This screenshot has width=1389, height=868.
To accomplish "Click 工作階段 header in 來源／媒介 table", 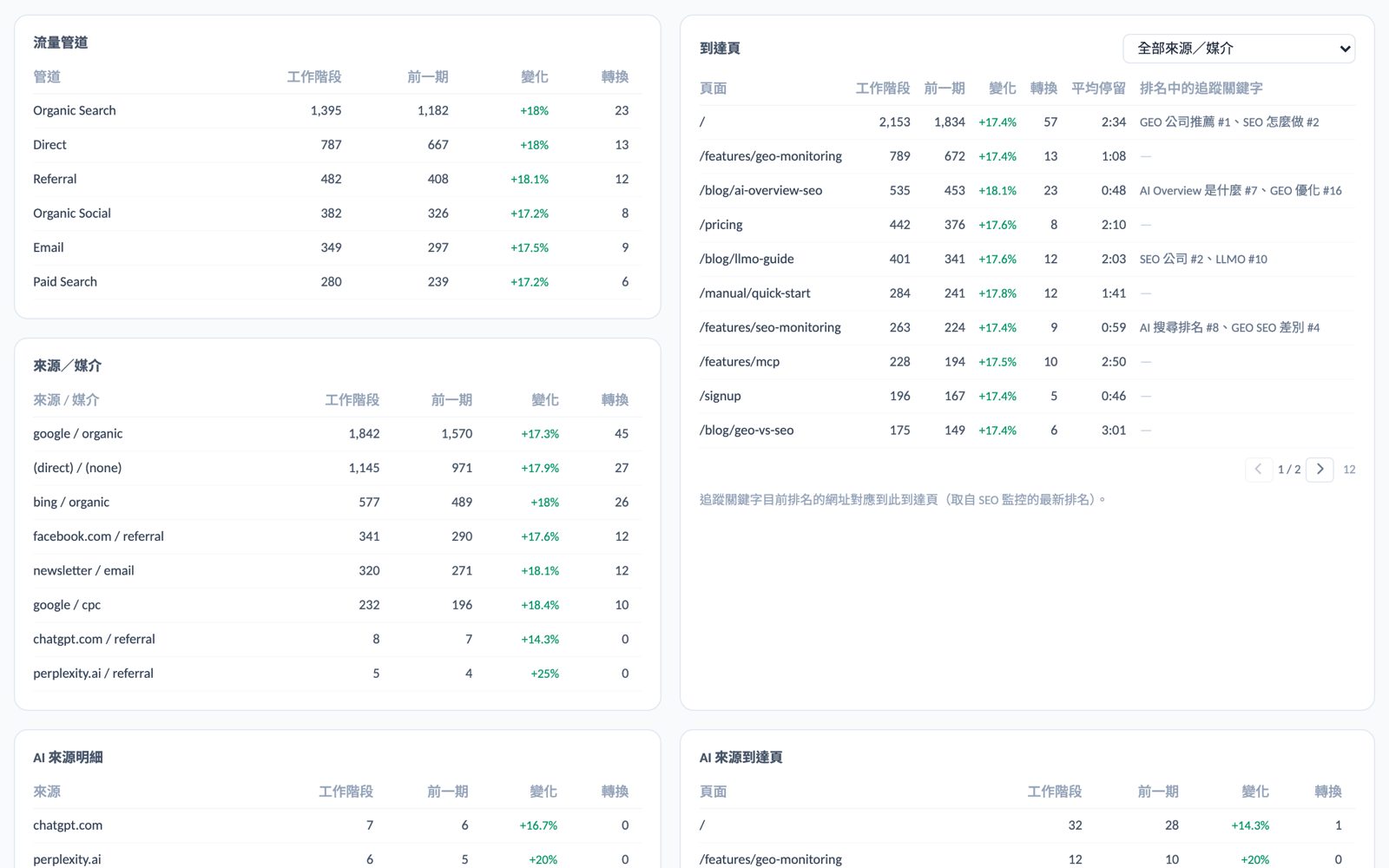I will tap(352, 400).
